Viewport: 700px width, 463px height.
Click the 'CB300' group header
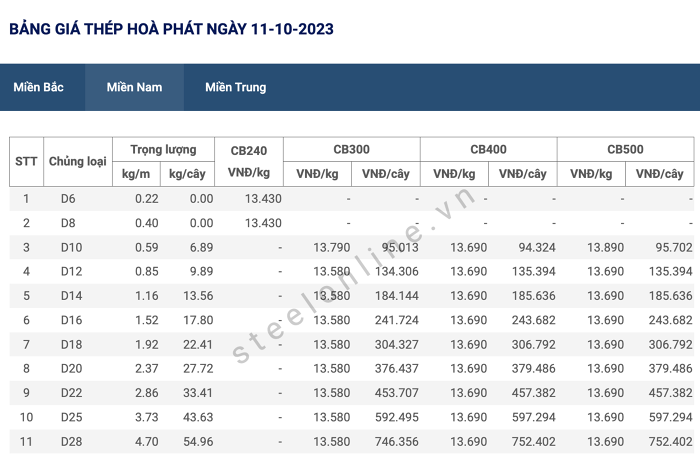click(351, 150)
